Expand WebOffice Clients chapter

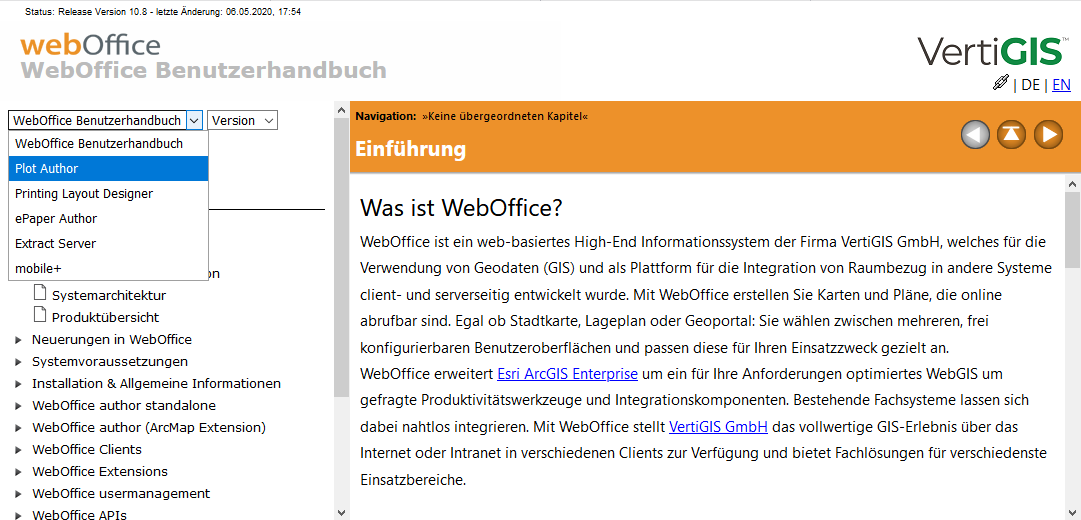(17, 450)
